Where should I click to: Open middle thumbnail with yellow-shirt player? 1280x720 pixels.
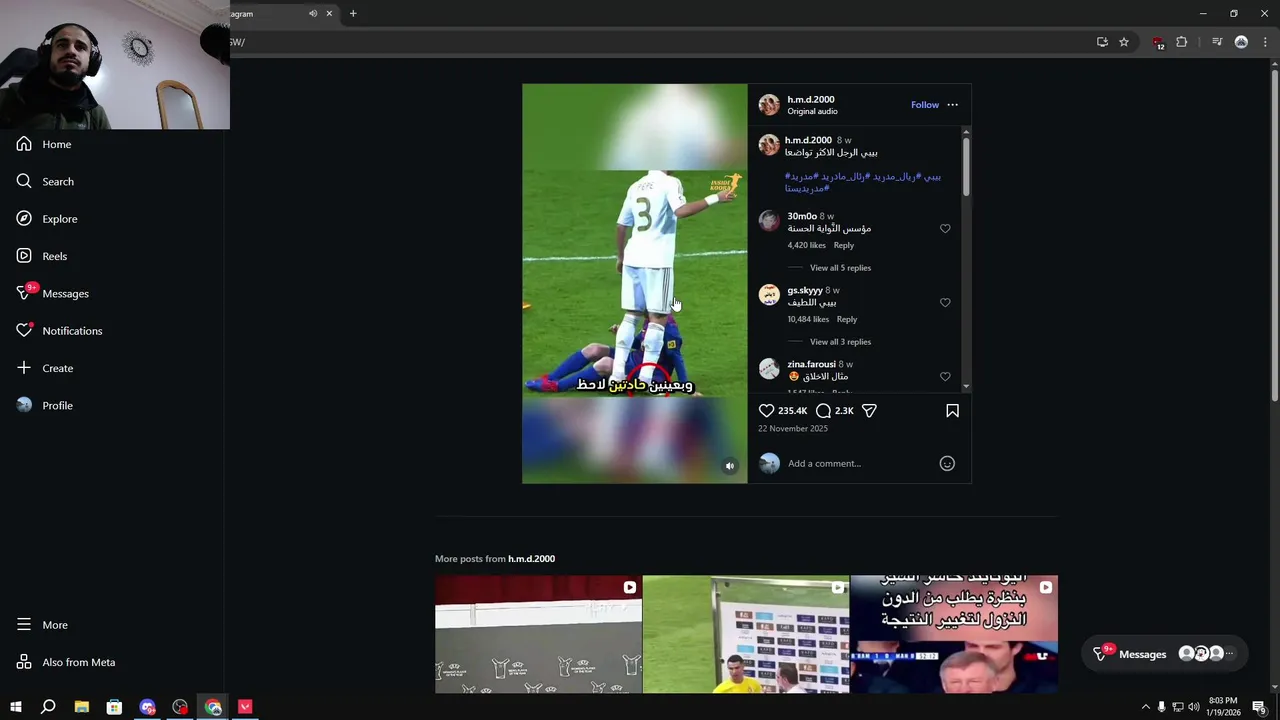point(746,634)
